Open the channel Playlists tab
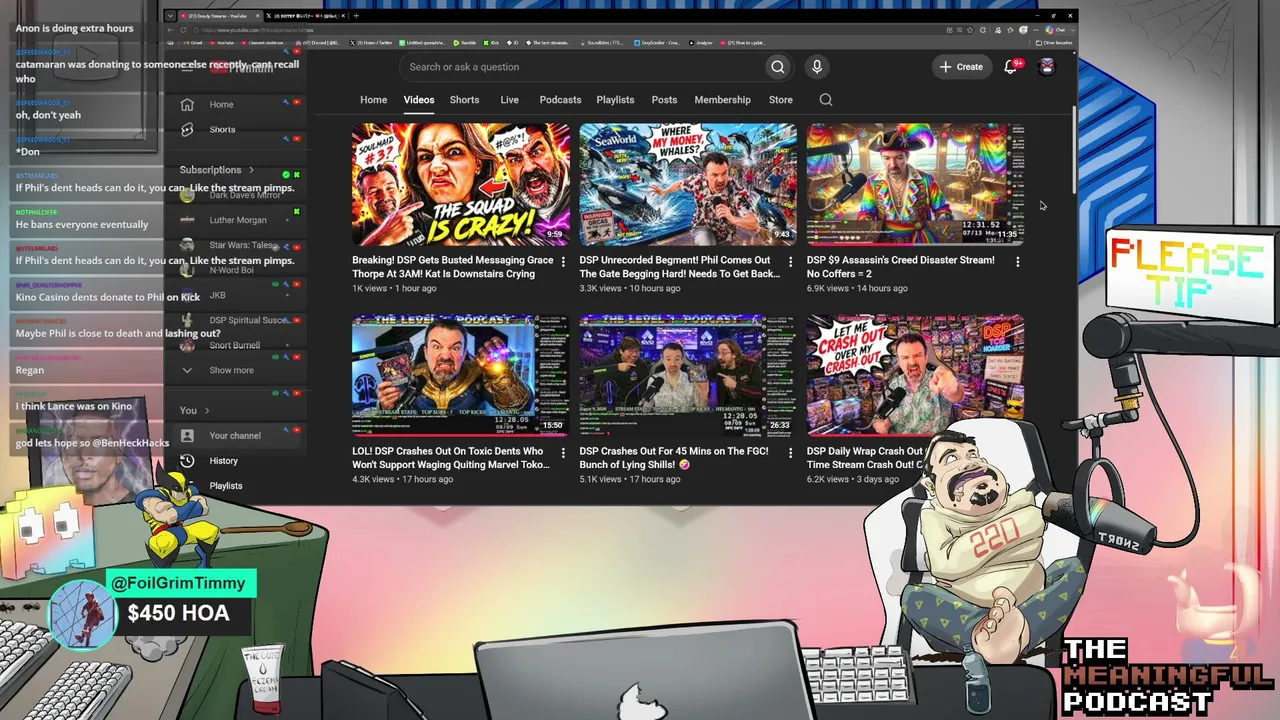 click(x=615, y=100)
